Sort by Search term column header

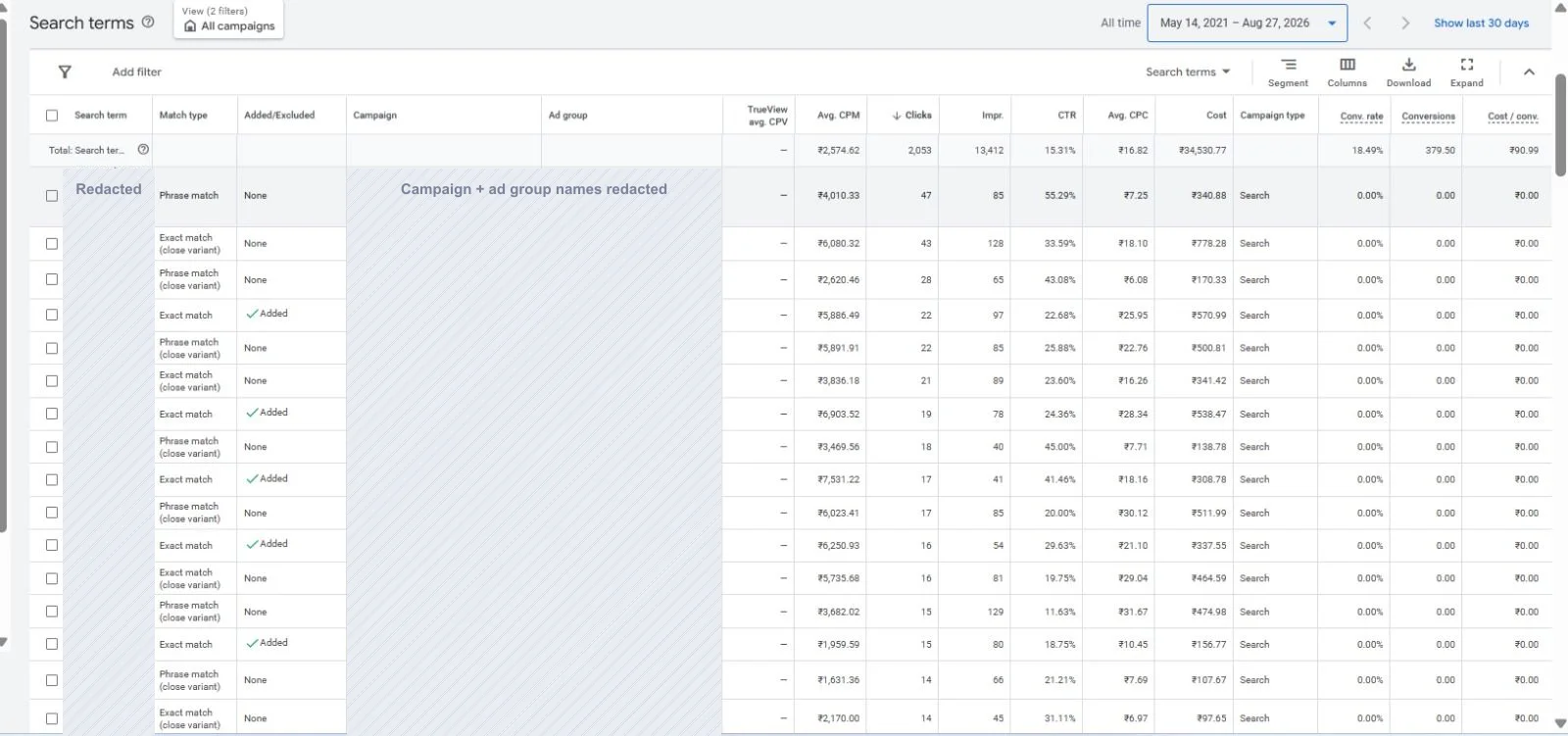[100, 116]
